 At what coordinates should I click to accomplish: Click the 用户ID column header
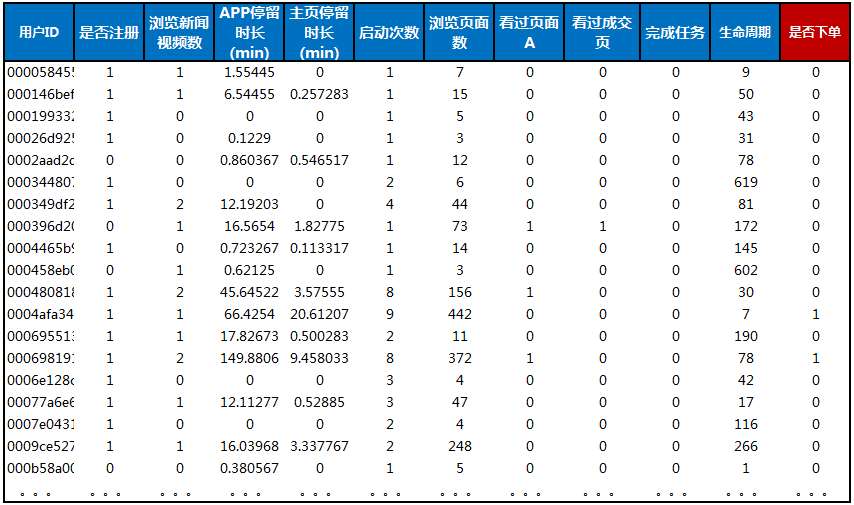click(39, 32)
